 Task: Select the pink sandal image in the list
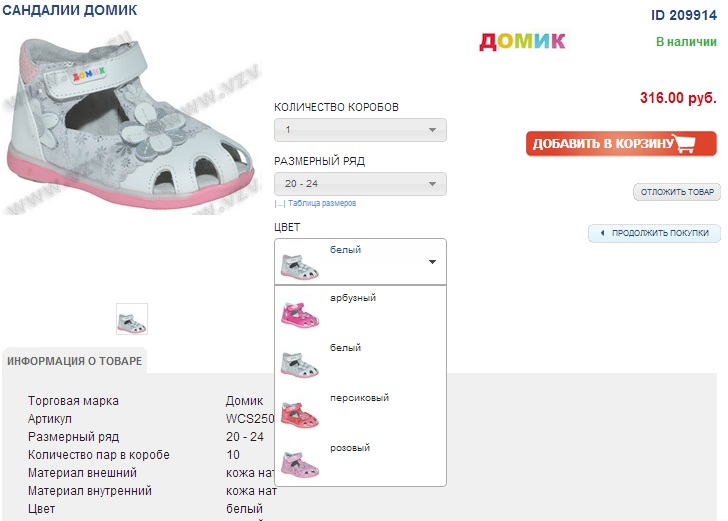[x=300, y=464]
